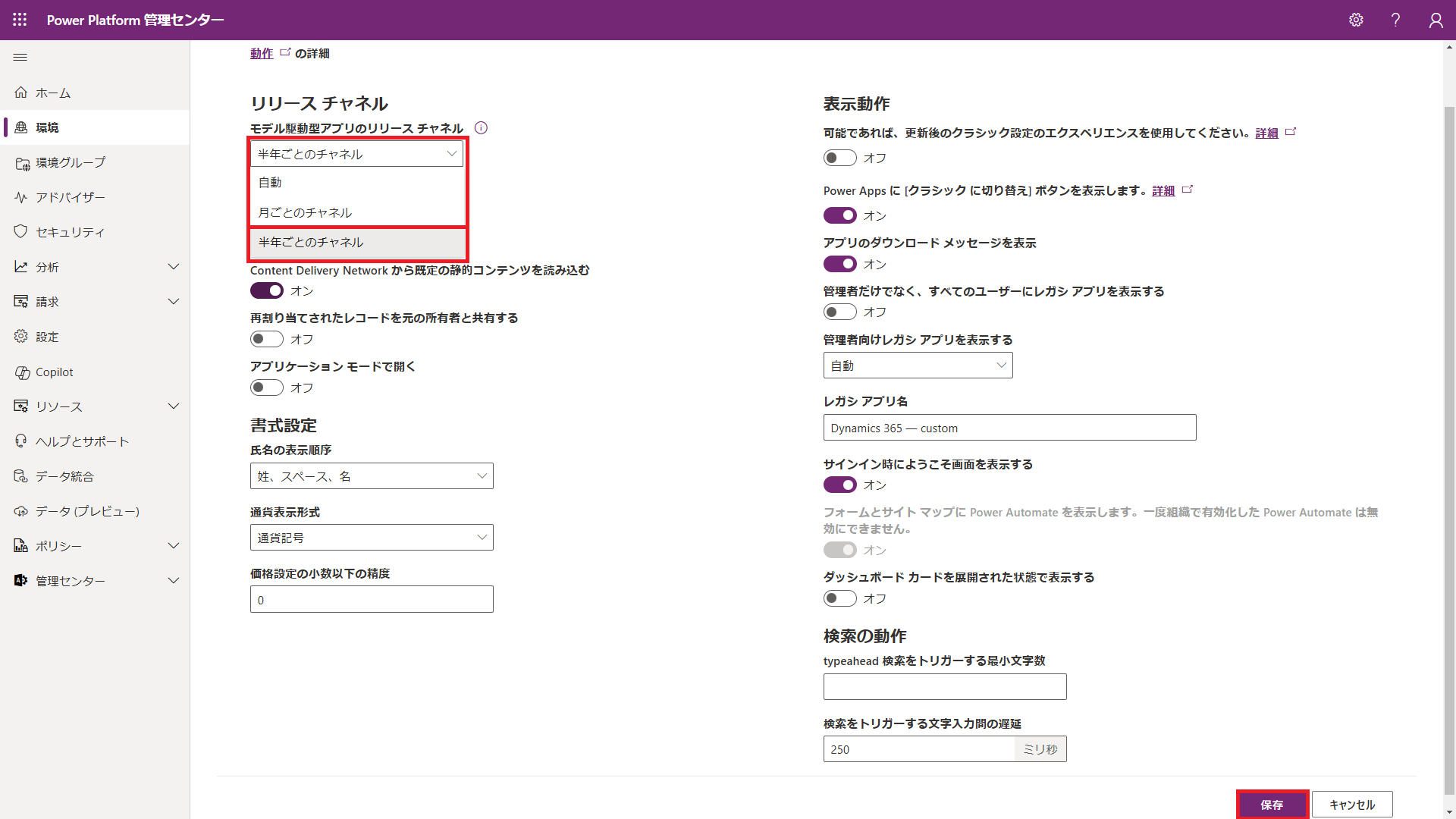Toggle すべてのユーザーにレガシ アプリを表示する switch
Screen dimensions: 1456x819
pyautogui.click(x=840, y=312)
